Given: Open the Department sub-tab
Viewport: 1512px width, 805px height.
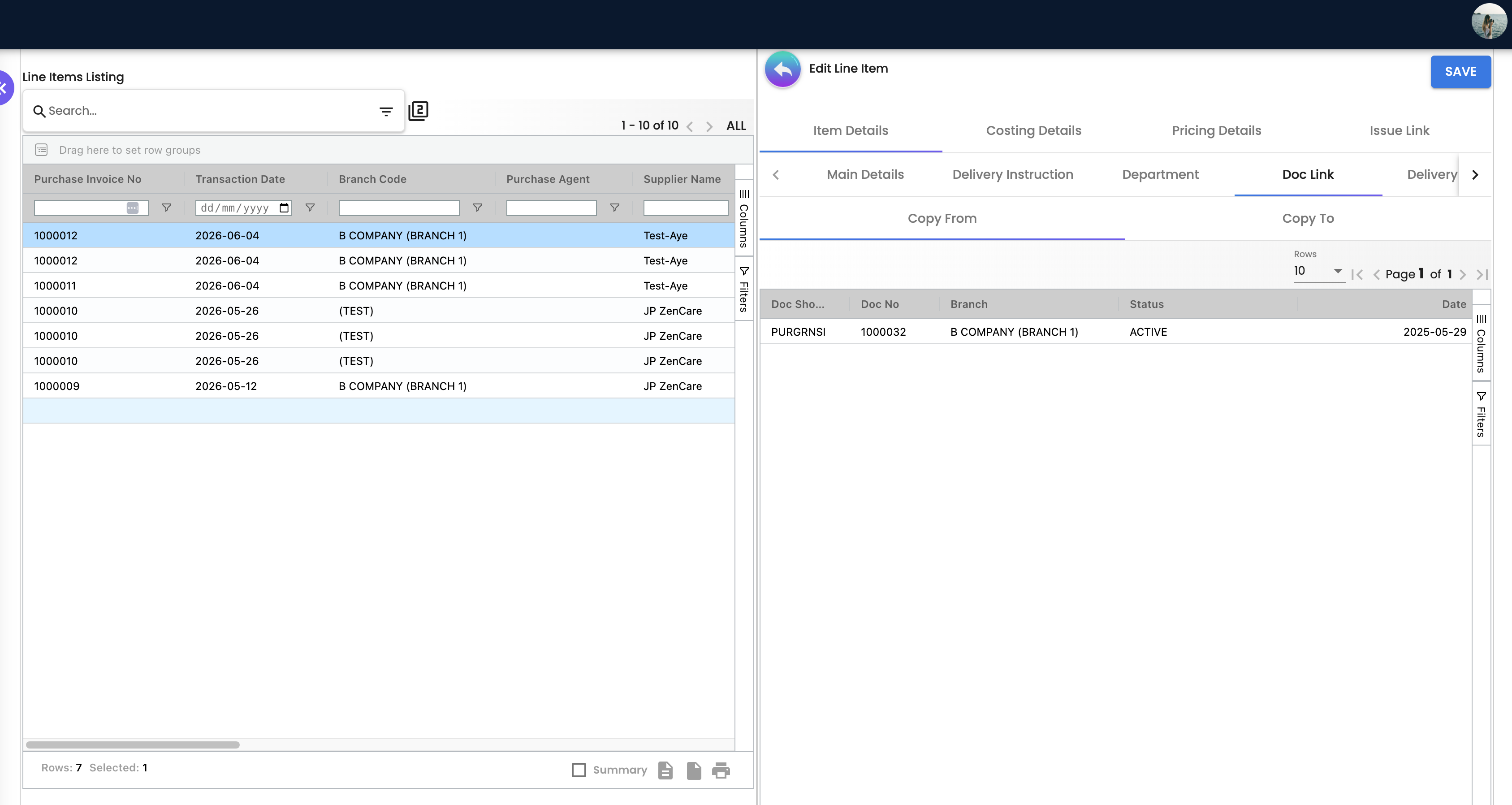Looking at the screenshot, I should click(x=1160, y=175).
